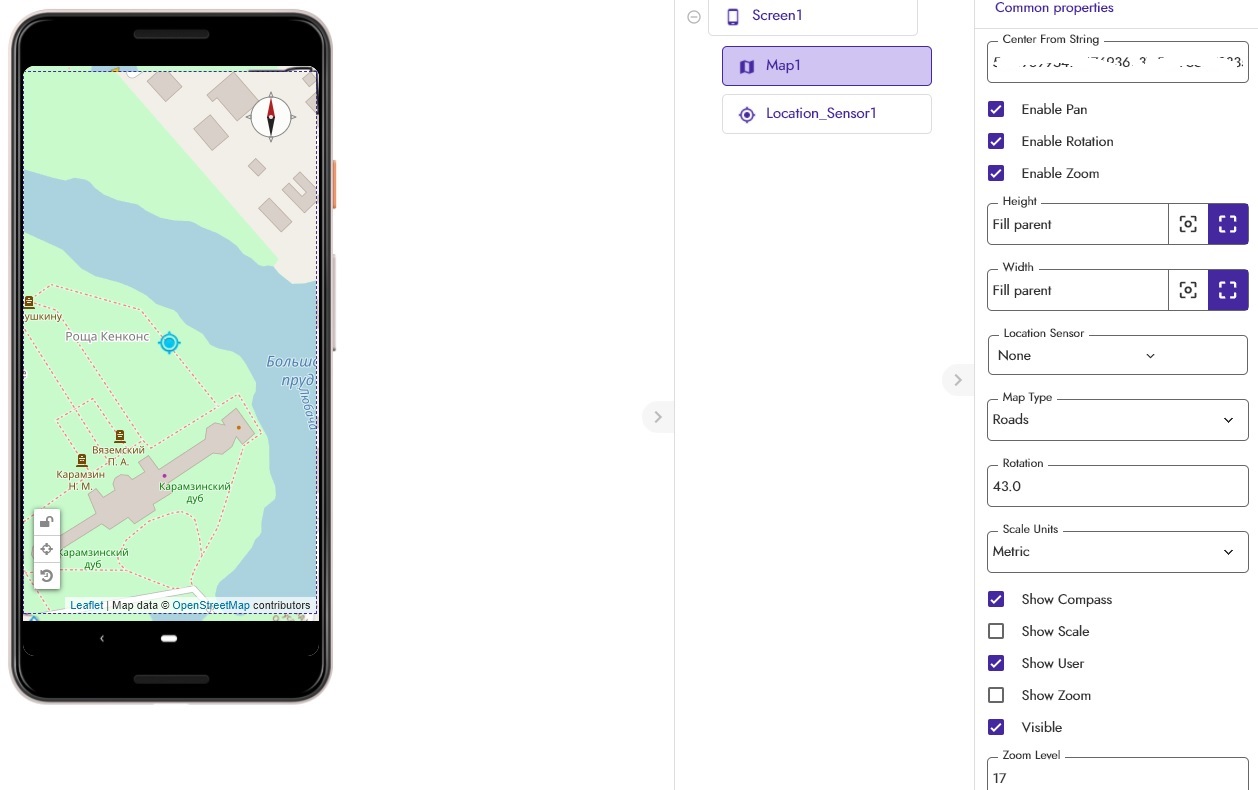Open the Map Type dropdown
This screenshot has width=1258, height=790.
pyautogui.click(x=1117, y=420)
